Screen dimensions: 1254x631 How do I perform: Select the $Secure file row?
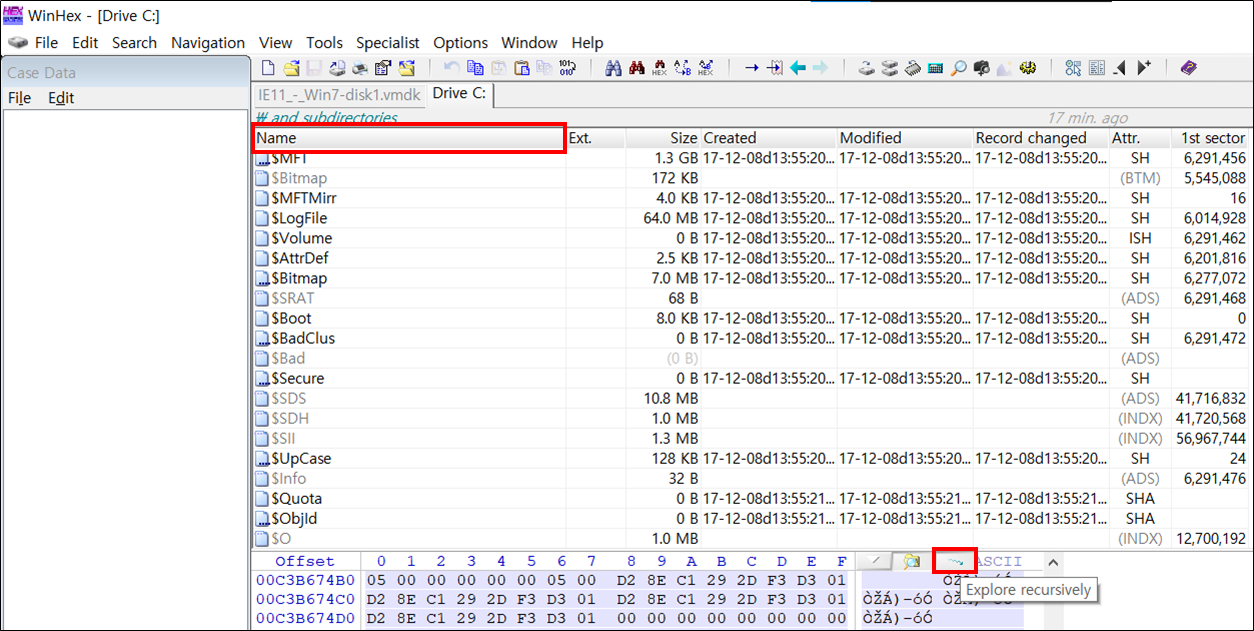[751, 378]
